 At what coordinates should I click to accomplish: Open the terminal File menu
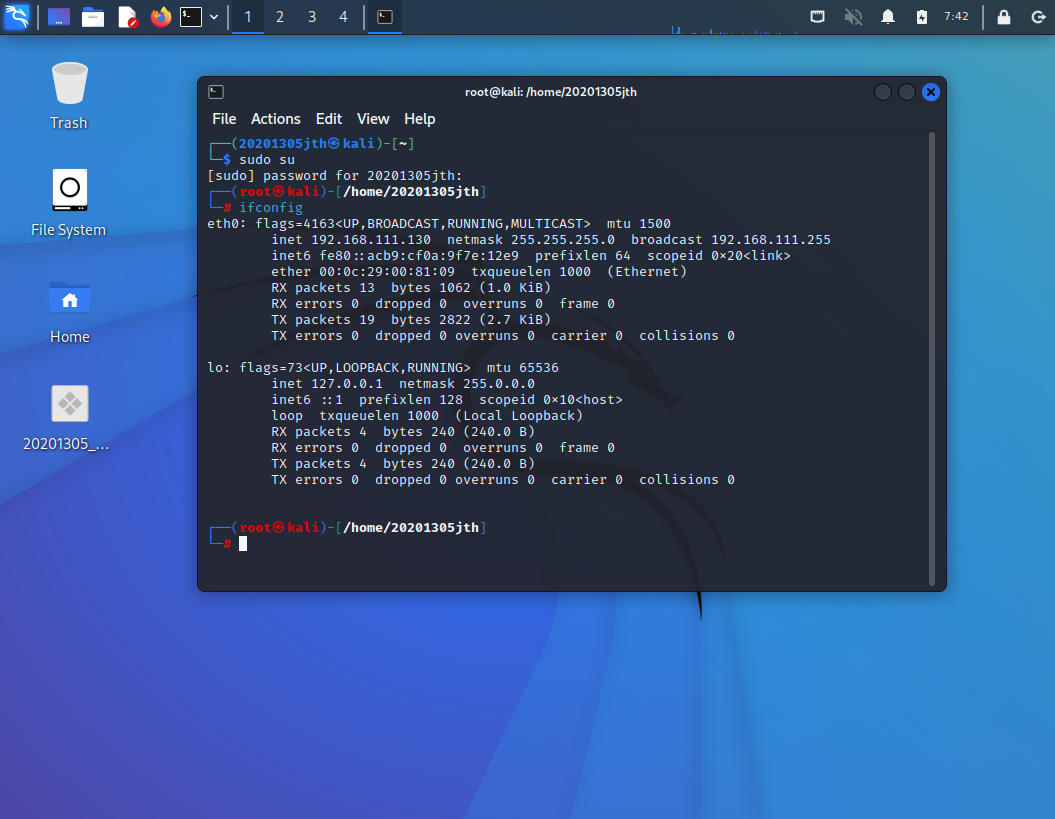(224, 119)
